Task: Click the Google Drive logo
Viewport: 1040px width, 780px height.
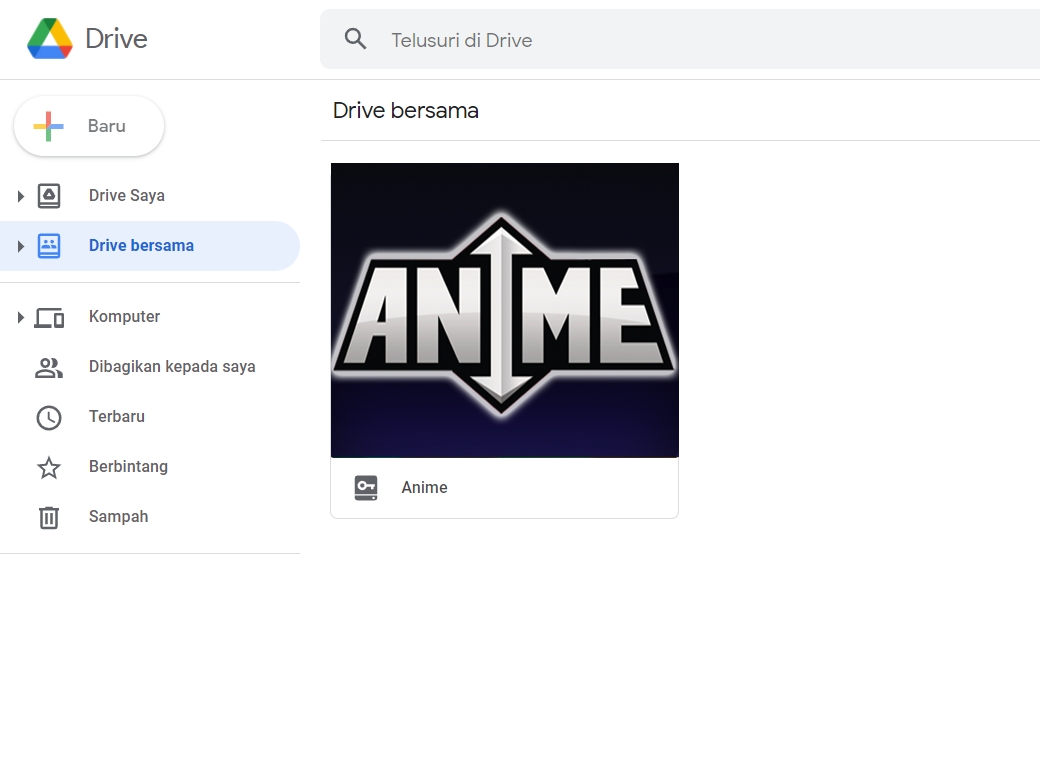Action: click(x=50, y=38)
